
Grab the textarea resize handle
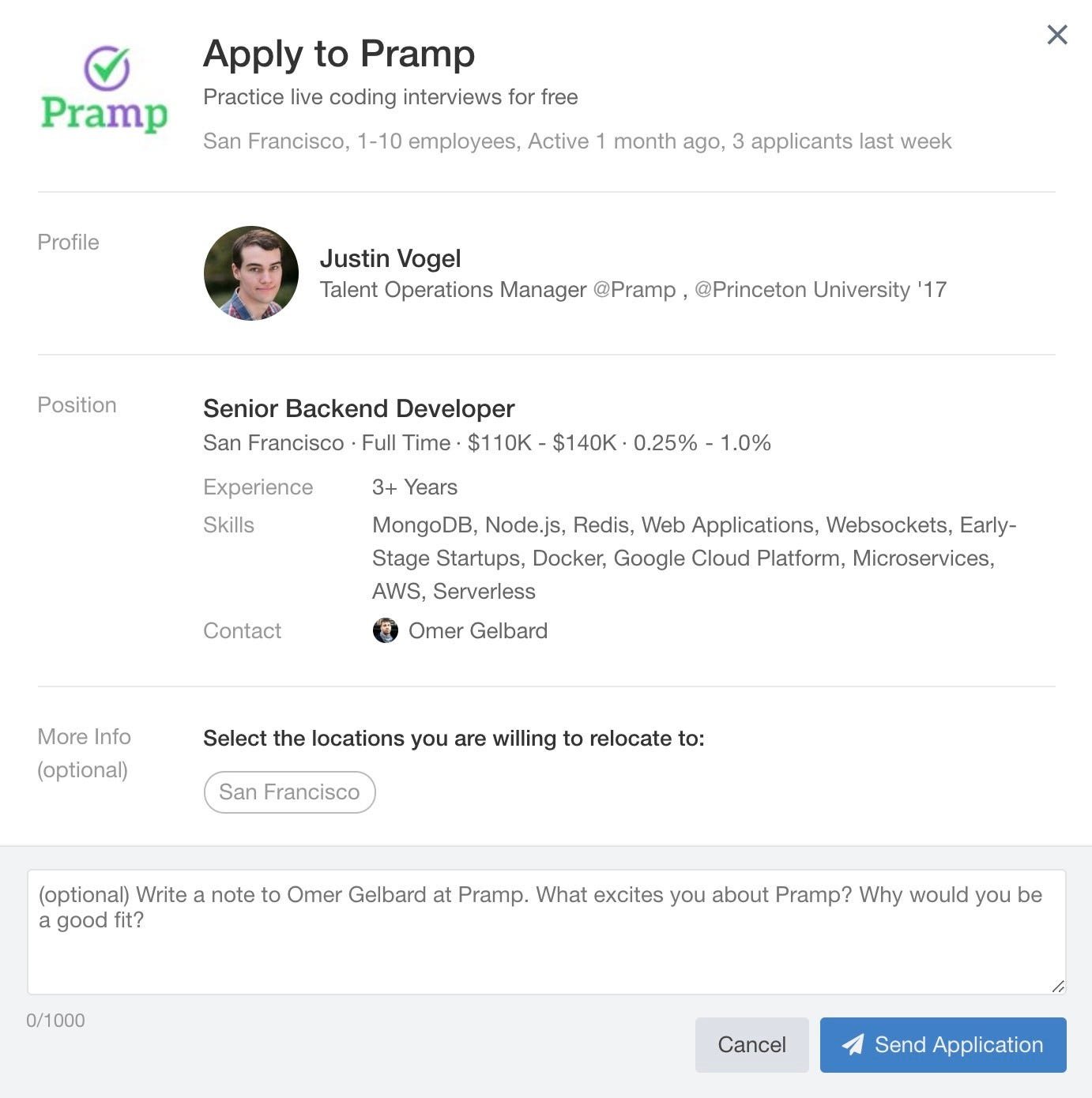tap(1058, 986)
